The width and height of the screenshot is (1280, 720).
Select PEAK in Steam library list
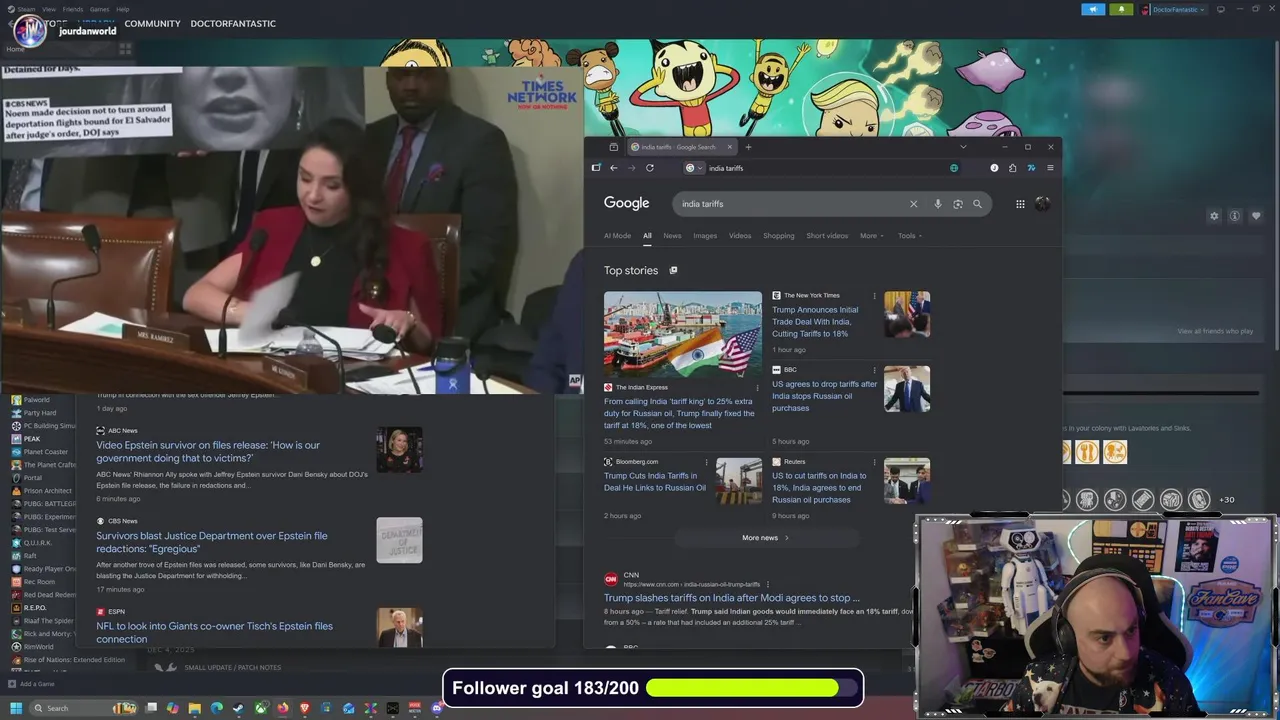point(32,439)
